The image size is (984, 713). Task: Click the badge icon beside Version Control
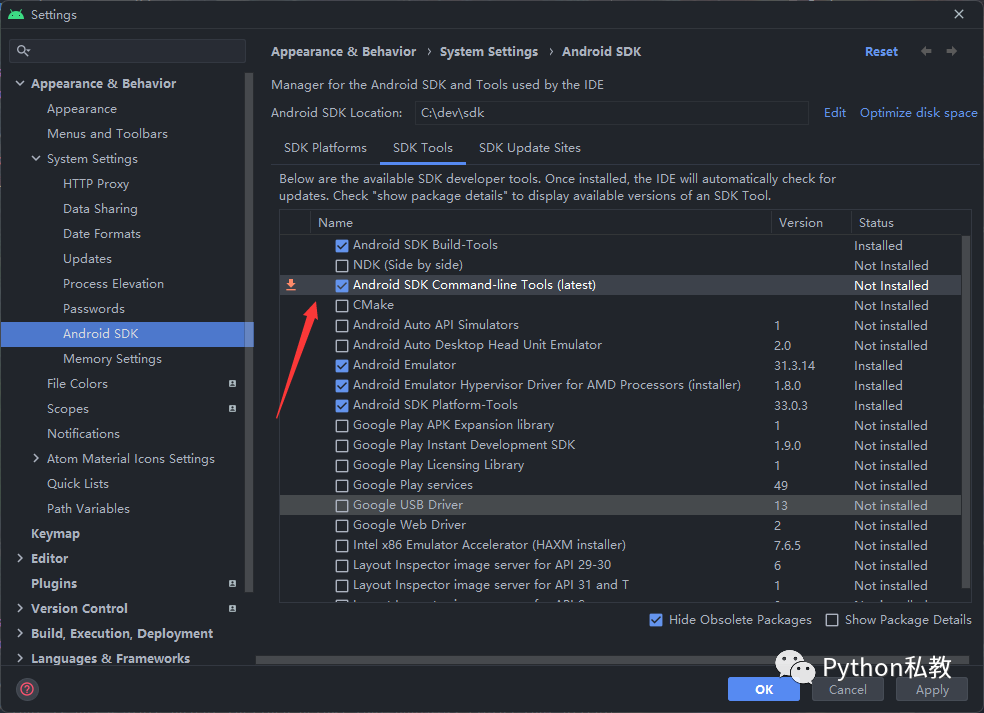(x=232, y=609)
